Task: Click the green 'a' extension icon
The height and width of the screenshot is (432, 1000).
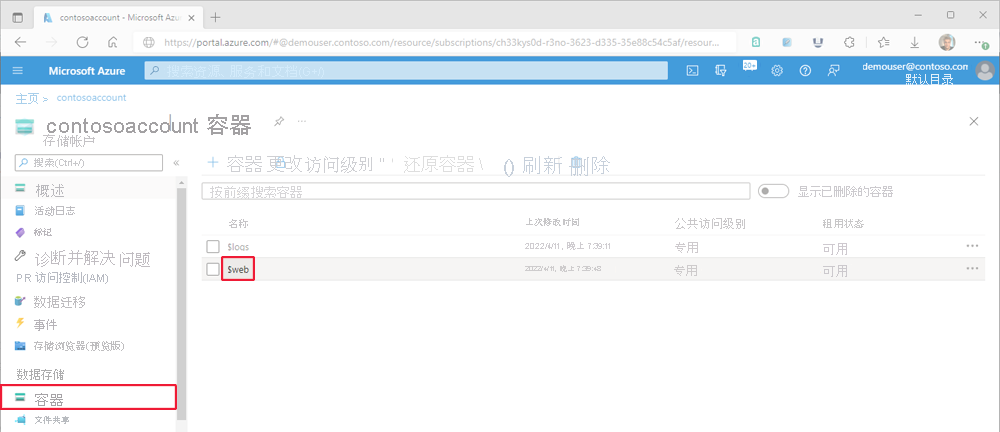Action: [x=756, y=42]
